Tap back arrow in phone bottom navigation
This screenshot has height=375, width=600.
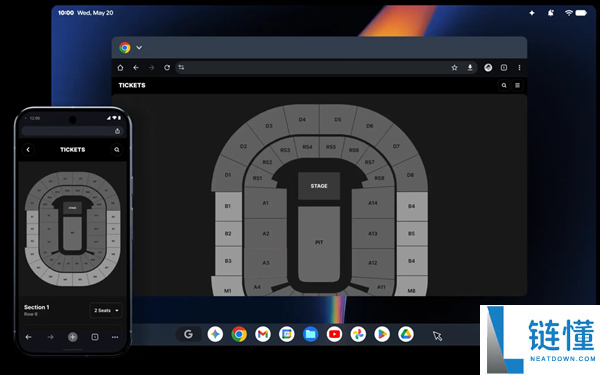click(x=28, y=337)
